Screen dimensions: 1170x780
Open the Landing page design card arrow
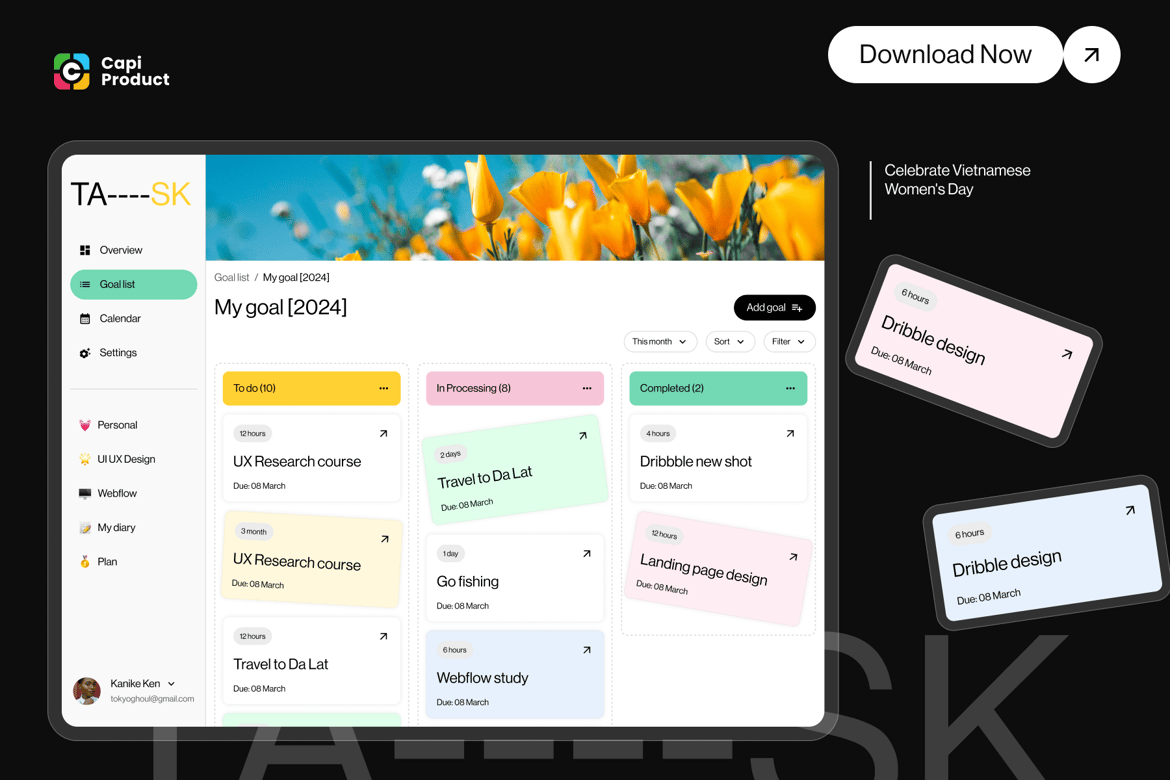point(793,557)
